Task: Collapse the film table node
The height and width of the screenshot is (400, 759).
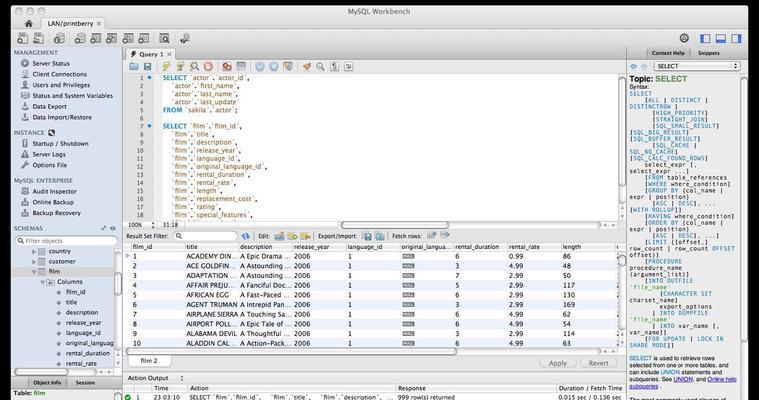Action: pos(34,272)
